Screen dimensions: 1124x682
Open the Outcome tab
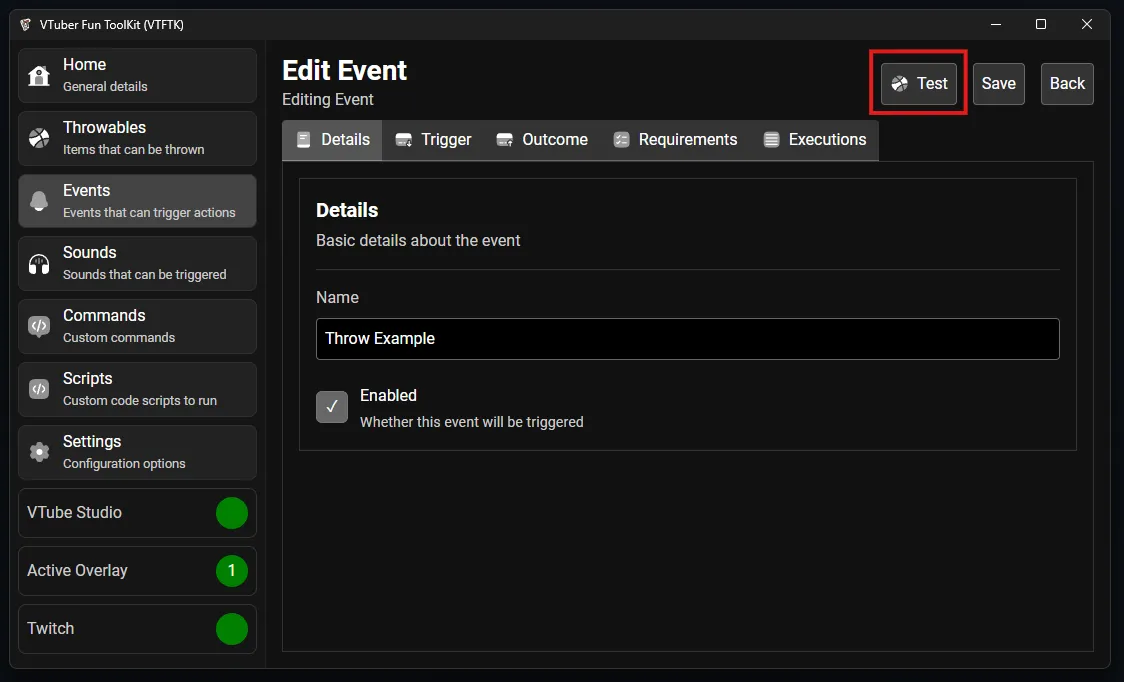tap(542, 140)
